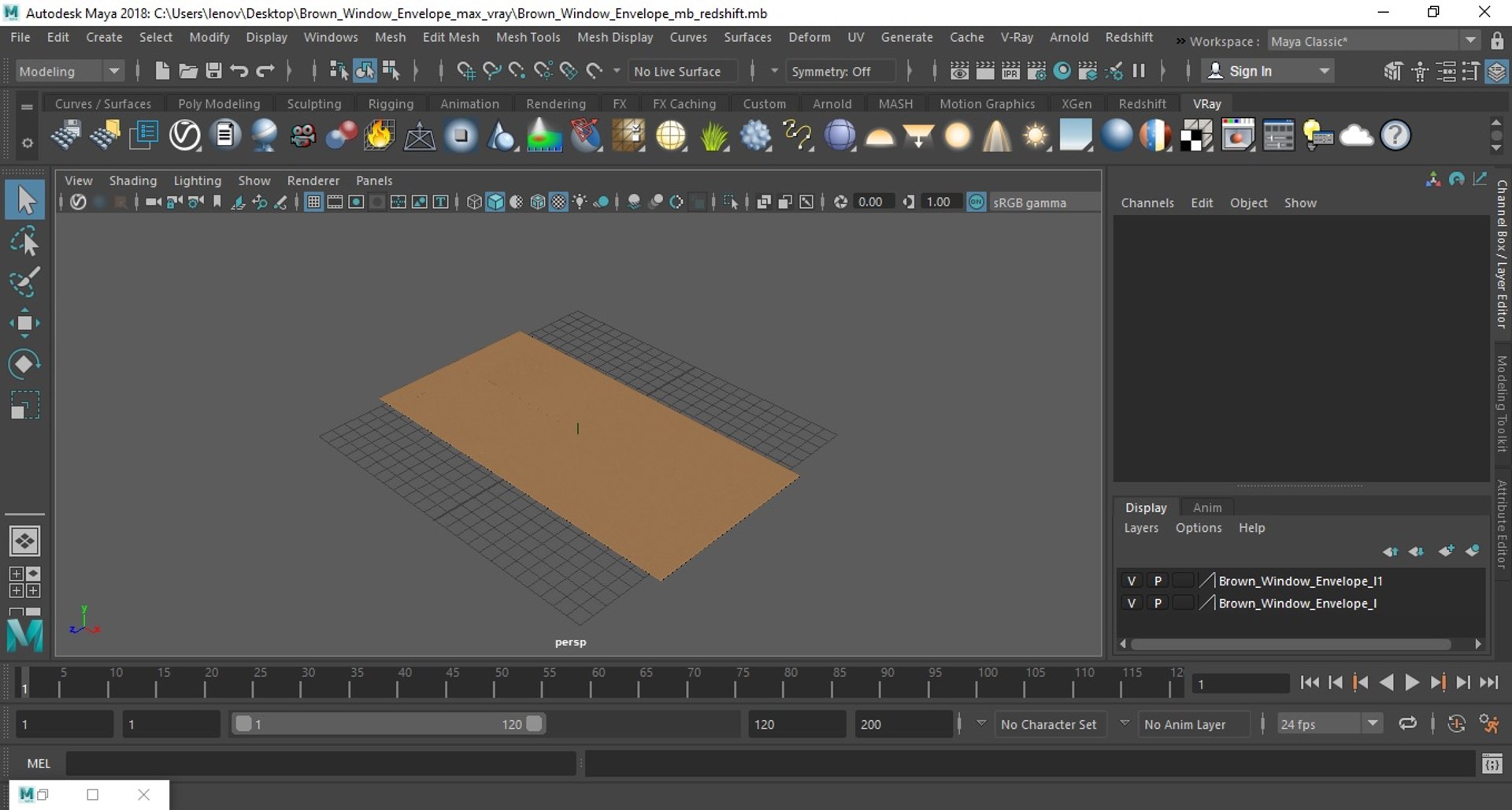Image resolution: width=1512 pixels, height=810 pixels.
Task: Click the Save Scene icon
Action: pyautogui.click(x=213, y=71)
